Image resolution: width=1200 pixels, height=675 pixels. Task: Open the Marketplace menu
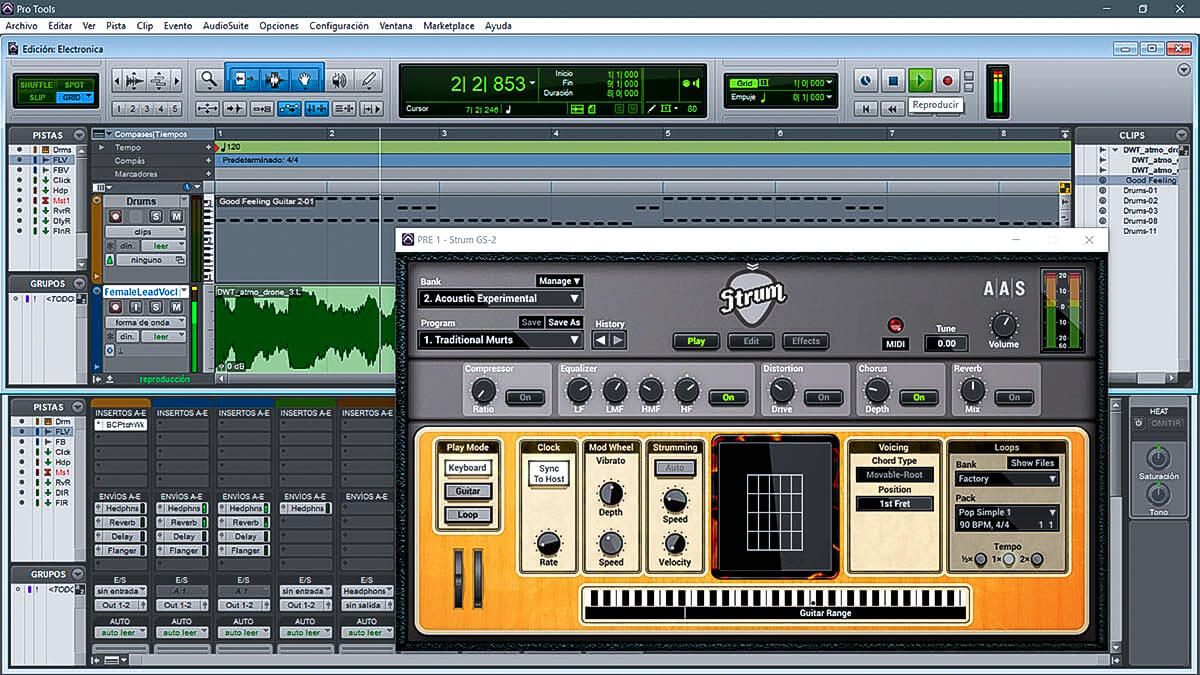click(x=449, y=26)
